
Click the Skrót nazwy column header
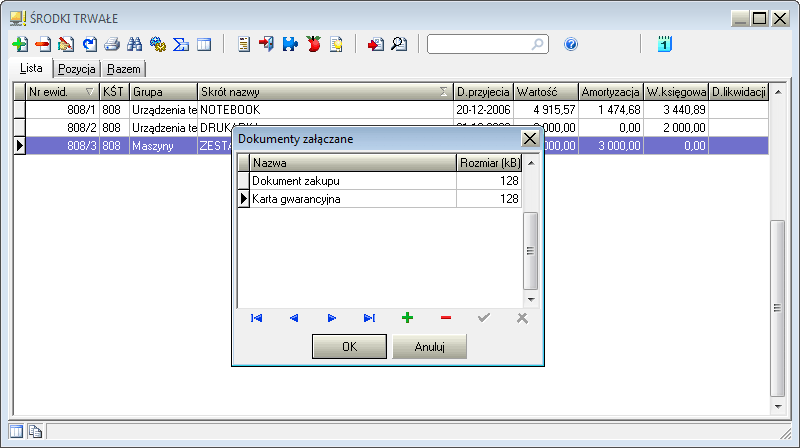pos(320,92)
